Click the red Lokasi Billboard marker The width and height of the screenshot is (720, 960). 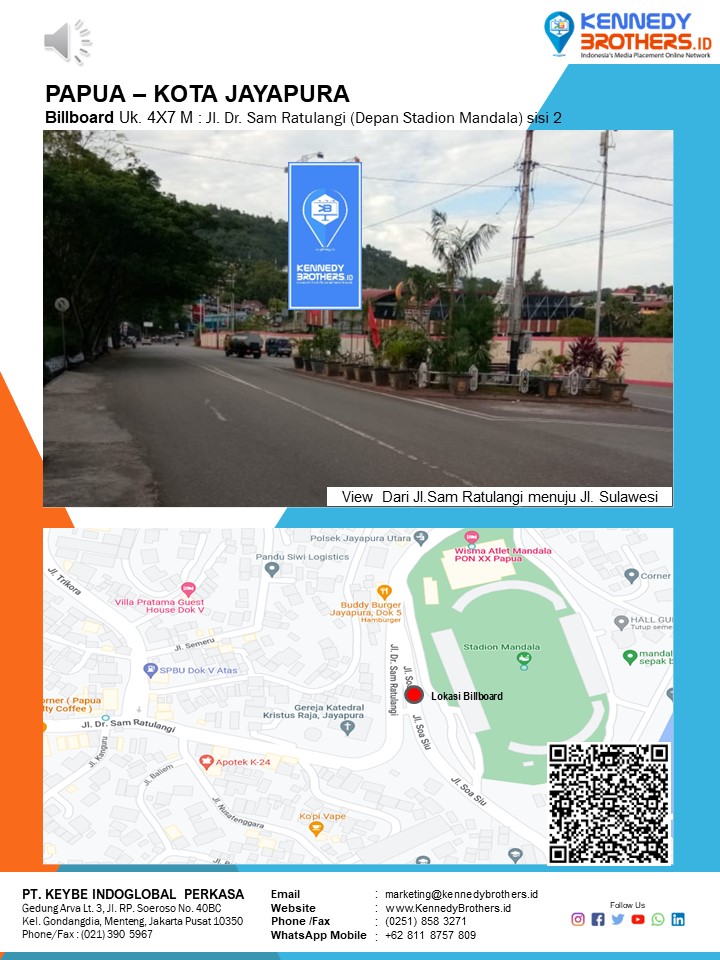[x=414, y=695]
